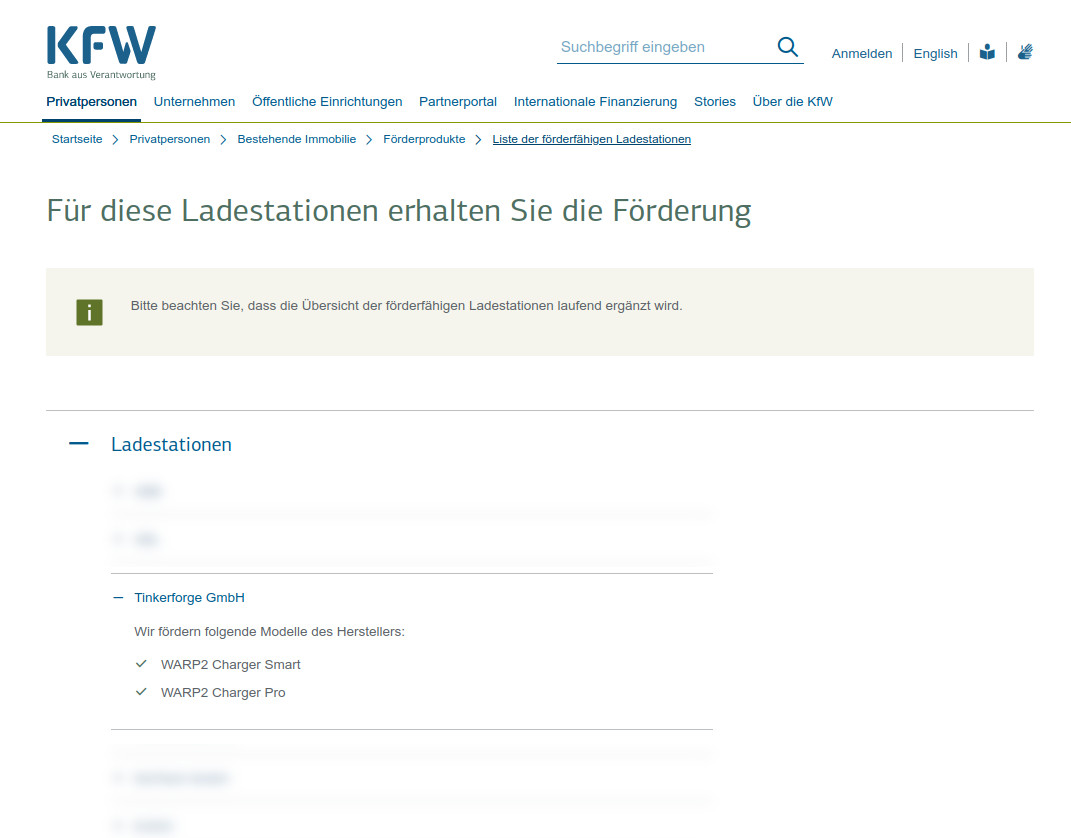Open the Stories menu item
Image resolution: width=1071 pixels, height=838 pixels.
click(x=714, y=102)
